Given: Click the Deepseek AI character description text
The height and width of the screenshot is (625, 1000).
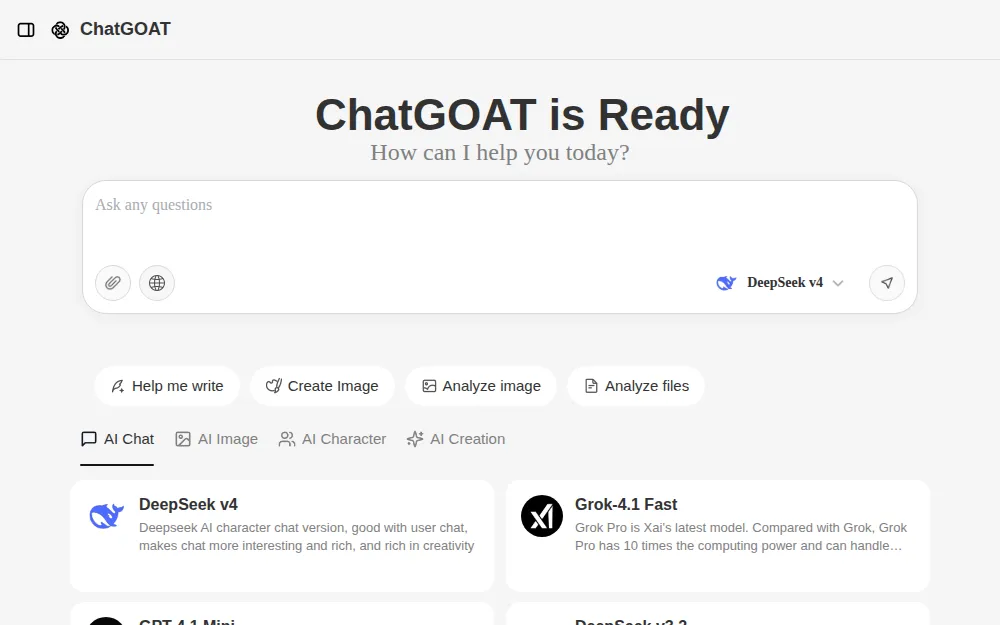Looking at the screenshot, I should point(307,537).
